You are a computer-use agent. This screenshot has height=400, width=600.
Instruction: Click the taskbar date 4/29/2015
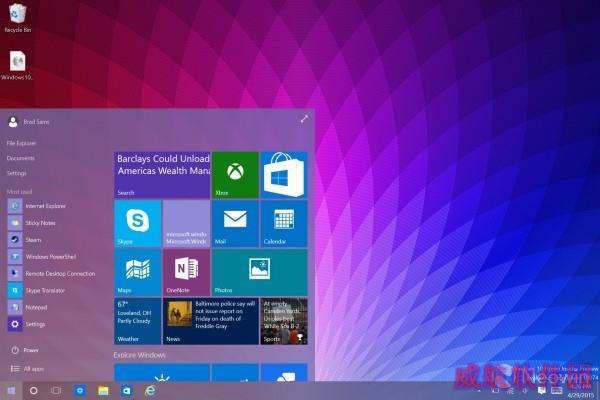click(580, 395)
